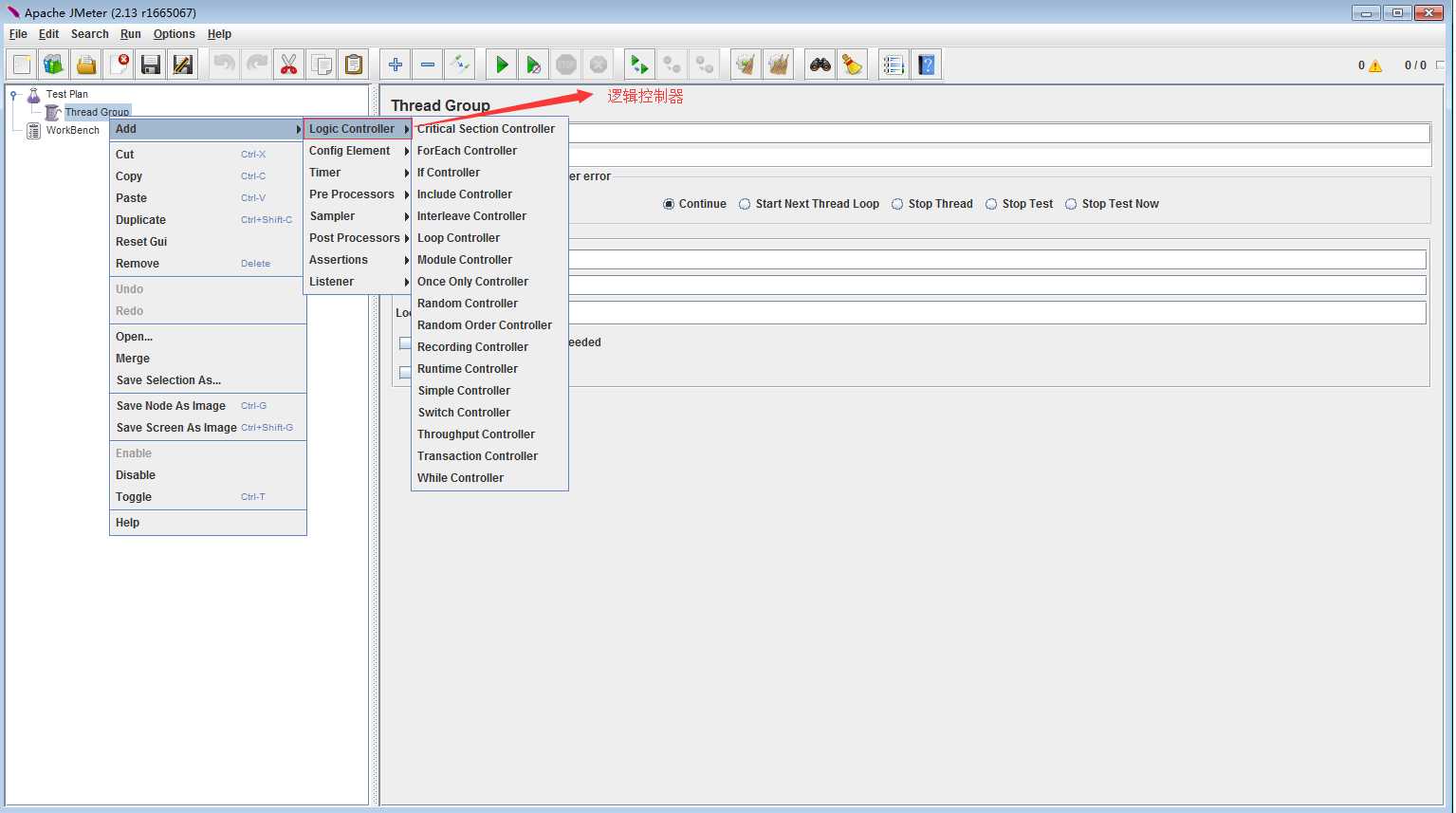Click the Open file toolbar icon
The height and width of the screenshot is (813, 1456).
(86, 65)
